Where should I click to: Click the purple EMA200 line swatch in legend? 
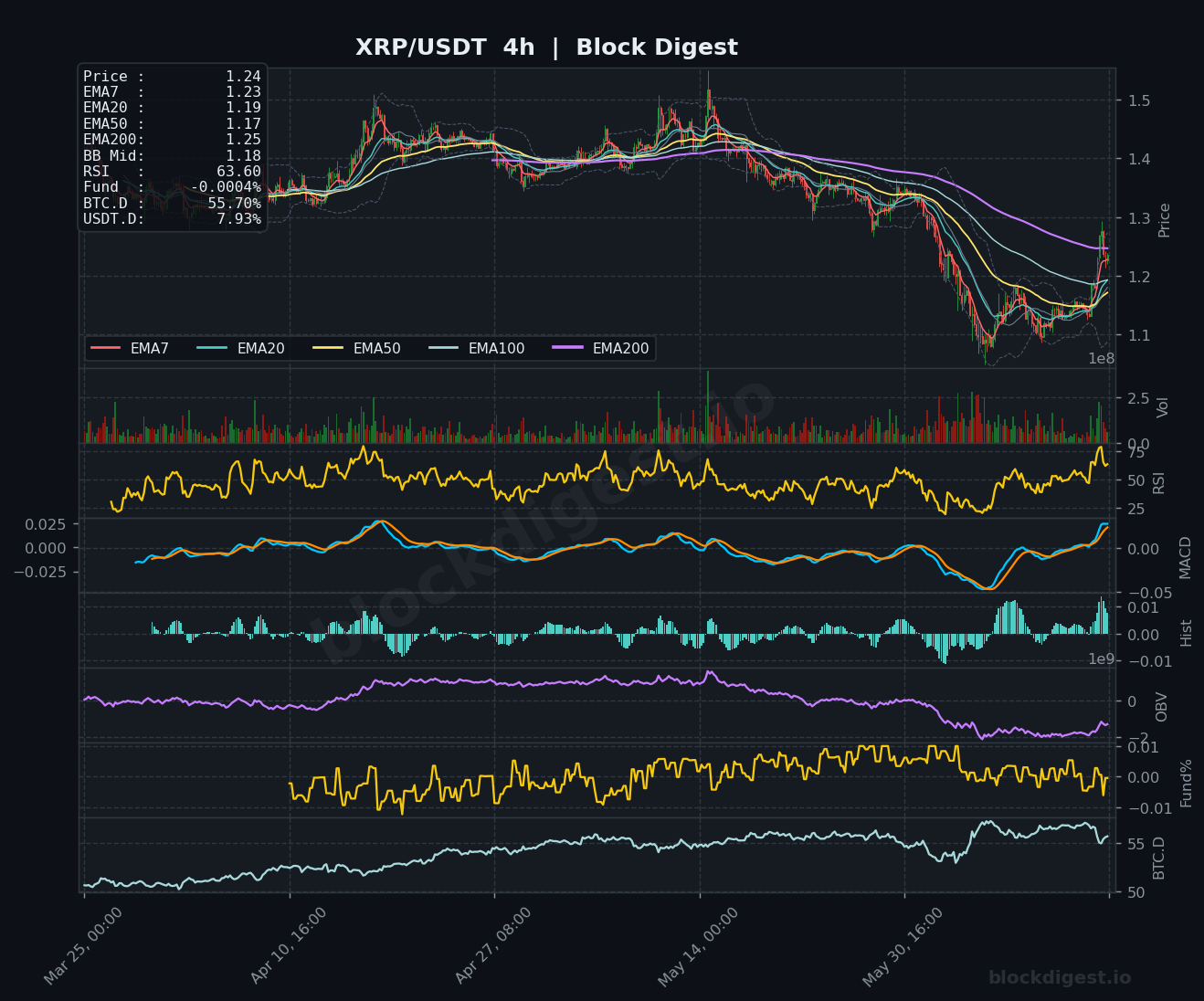pos(567,349)
